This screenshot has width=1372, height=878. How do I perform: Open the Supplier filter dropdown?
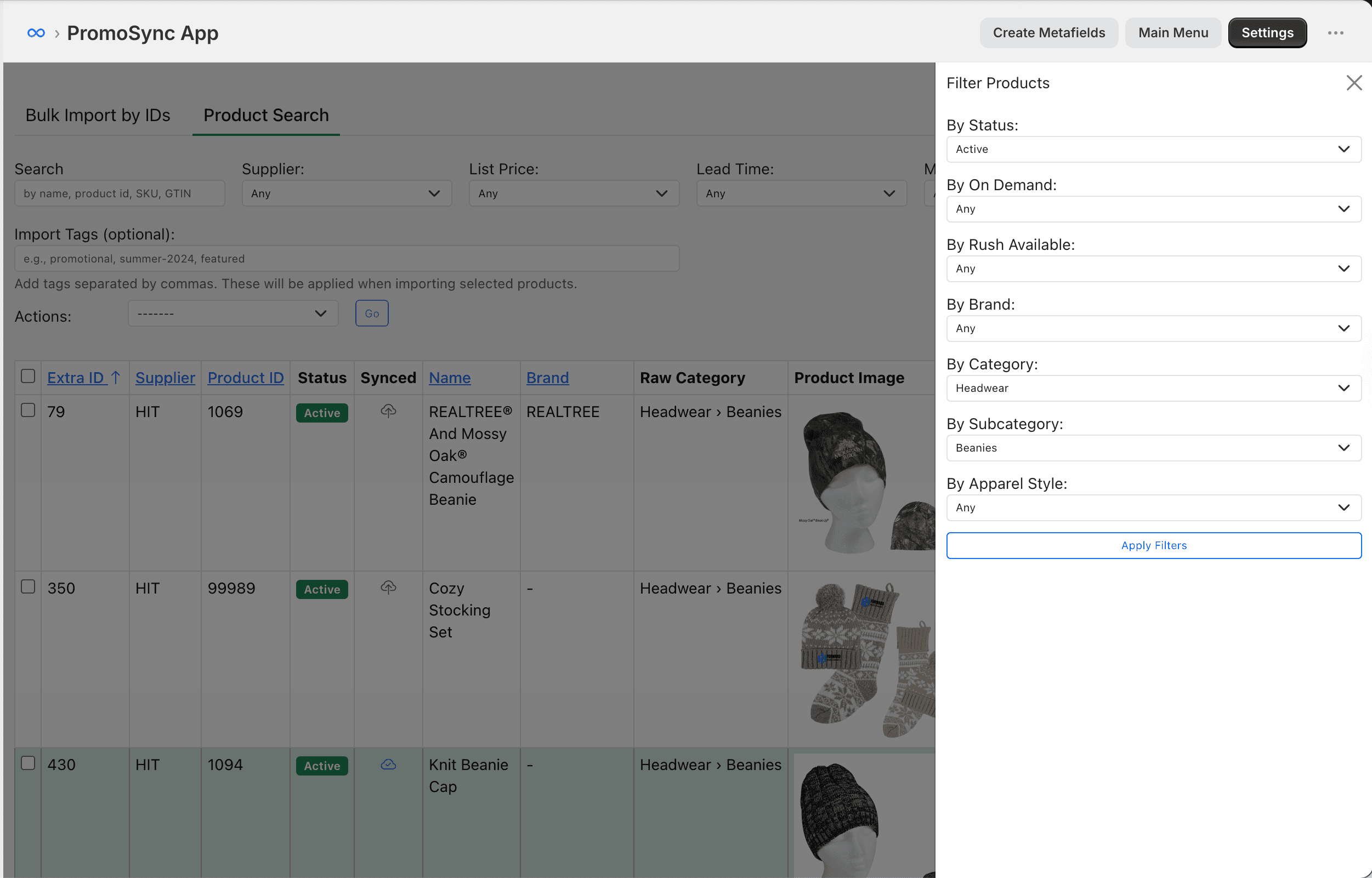(347, 193)
